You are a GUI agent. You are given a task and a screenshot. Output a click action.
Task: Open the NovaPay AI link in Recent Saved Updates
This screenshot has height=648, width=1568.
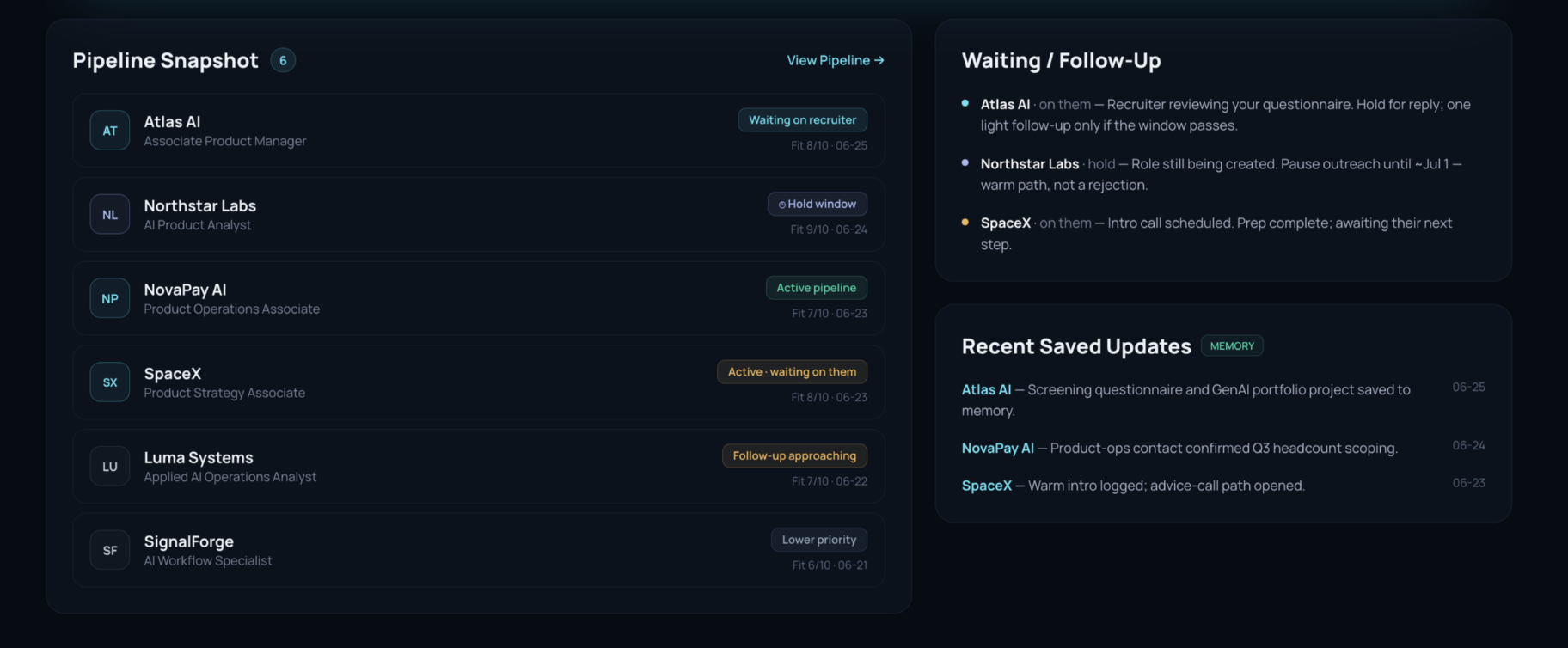tap(998, 449)
